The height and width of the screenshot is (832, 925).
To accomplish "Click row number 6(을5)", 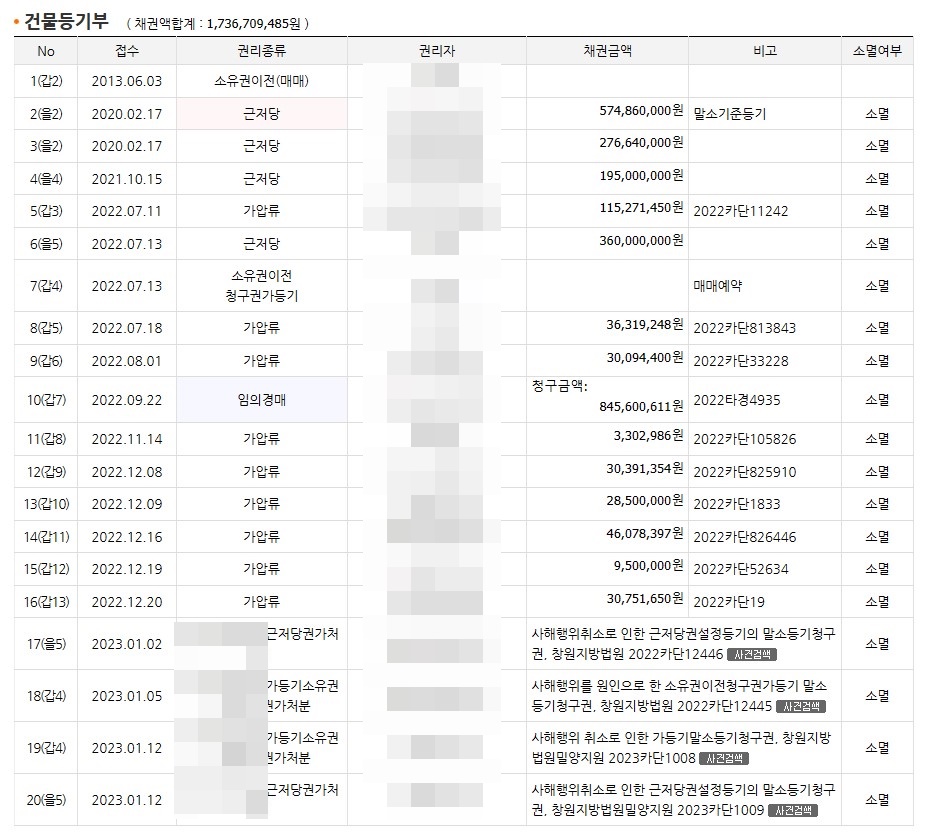I will tap(46, 244).
